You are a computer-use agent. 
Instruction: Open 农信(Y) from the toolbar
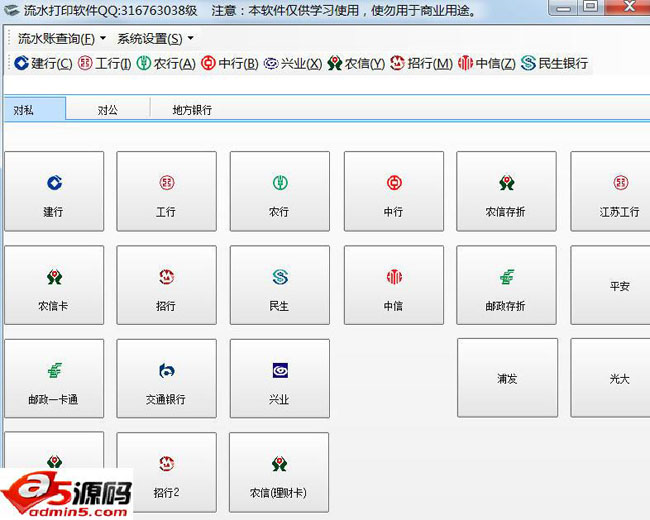pyautogui.click(x=356, y=63)
